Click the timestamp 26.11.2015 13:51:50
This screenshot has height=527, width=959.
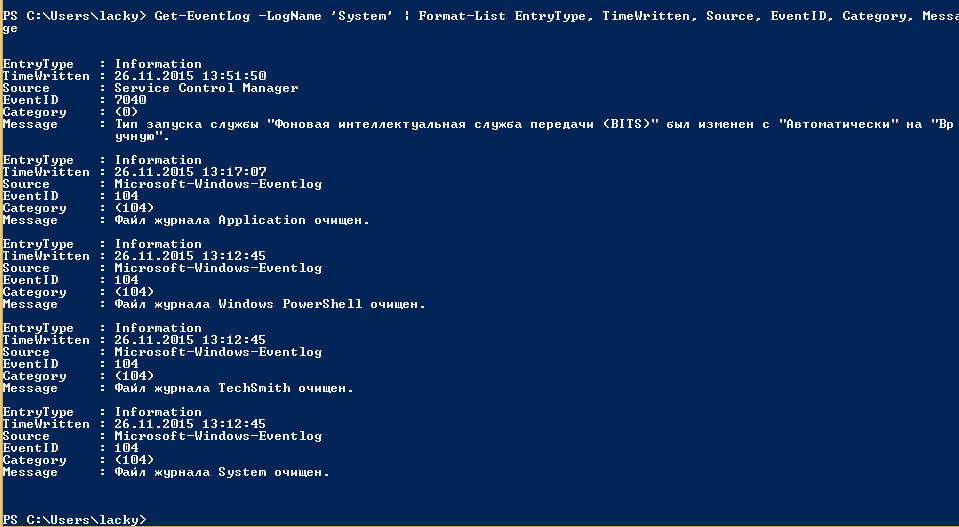pos(190,76)
